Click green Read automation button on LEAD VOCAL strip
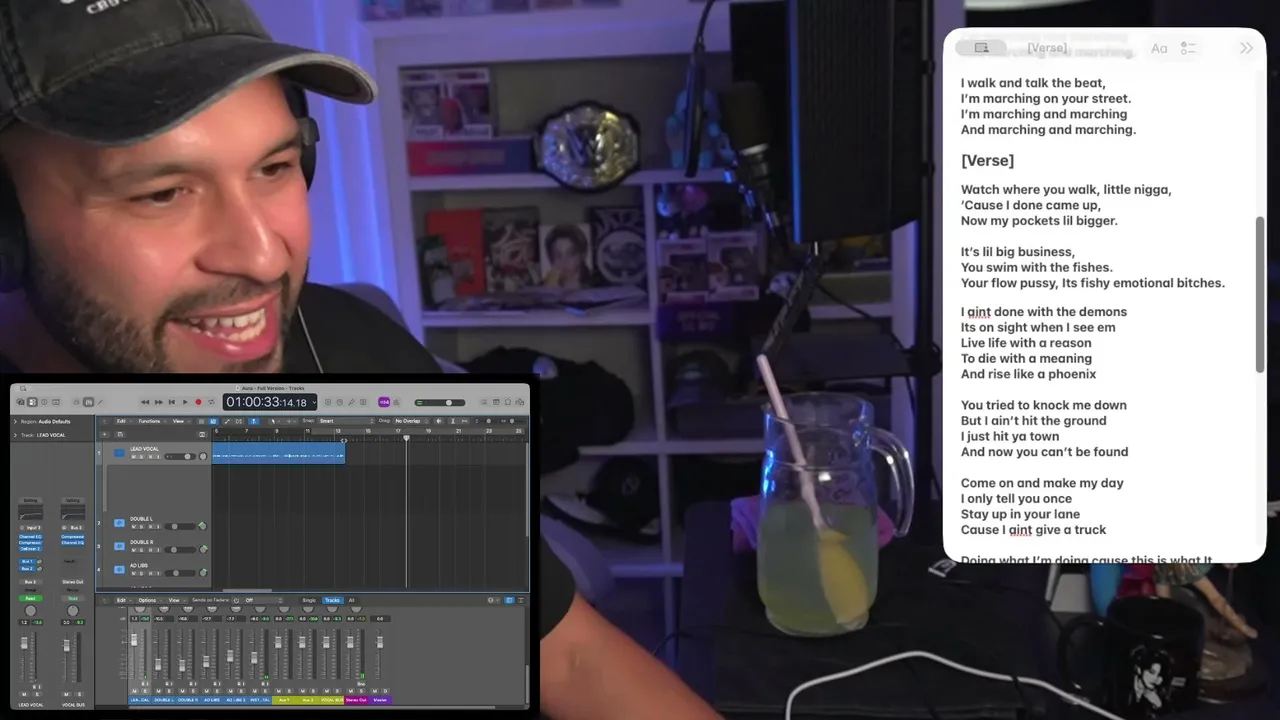The width and height of the screenshot is (1280, 720). click(x=30, y=598)
